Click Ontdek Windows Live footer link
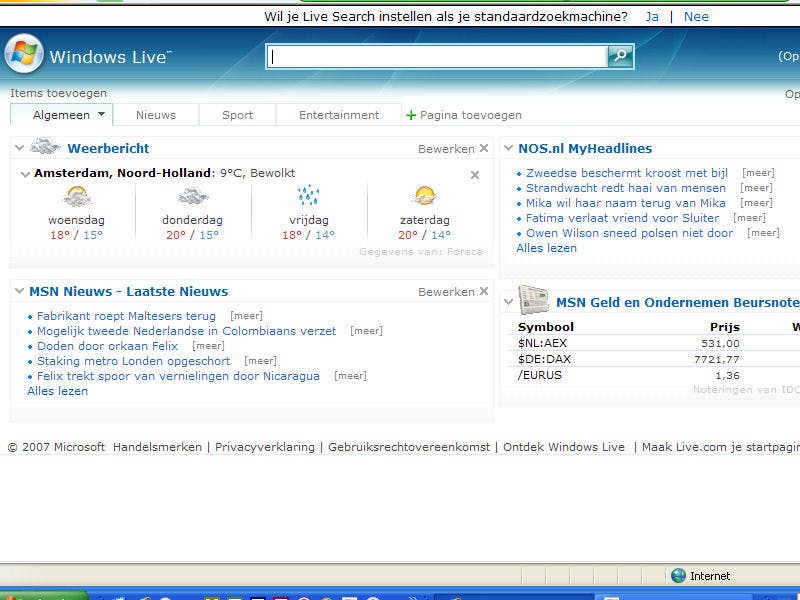 (x=564, y=447)
